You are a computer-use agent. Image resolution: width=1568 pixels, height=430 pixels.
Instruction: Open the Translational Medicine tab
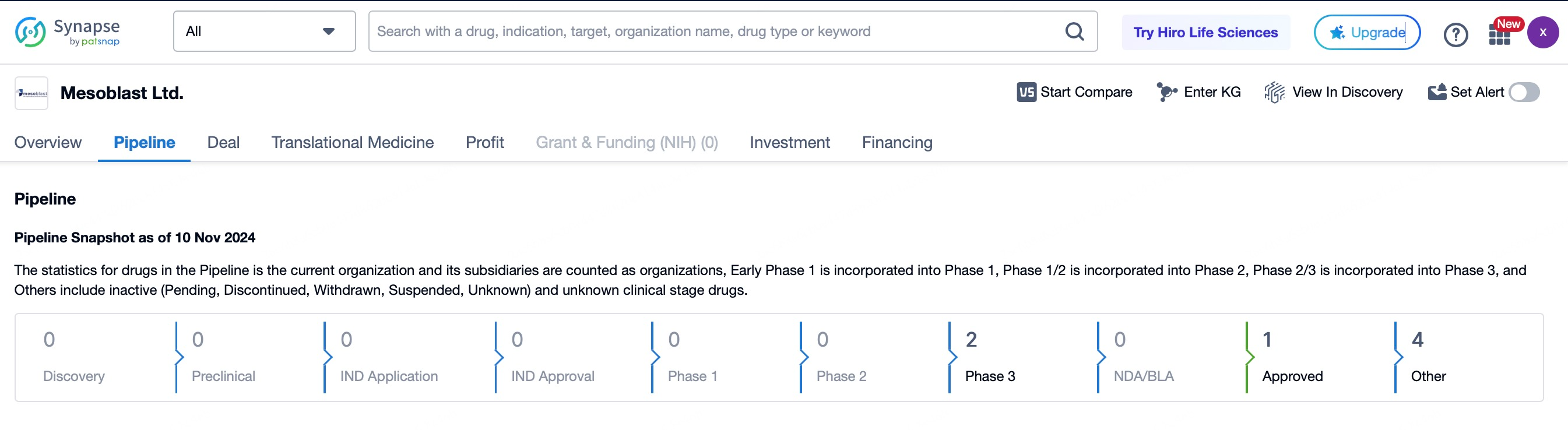coord(352,142)
